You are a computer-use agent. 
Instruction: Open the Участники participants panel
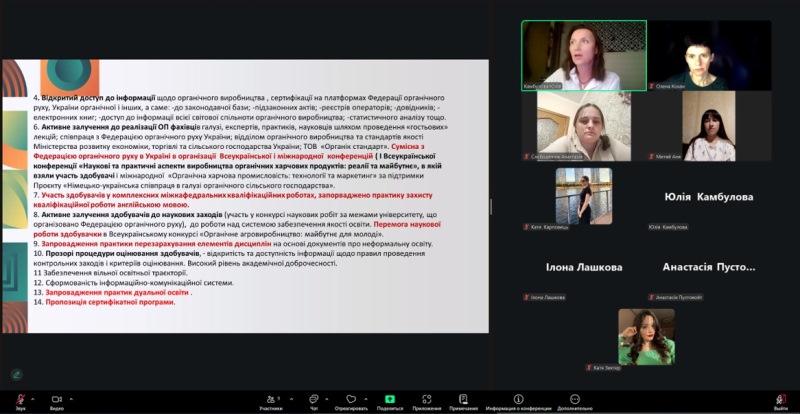point(271,402)
